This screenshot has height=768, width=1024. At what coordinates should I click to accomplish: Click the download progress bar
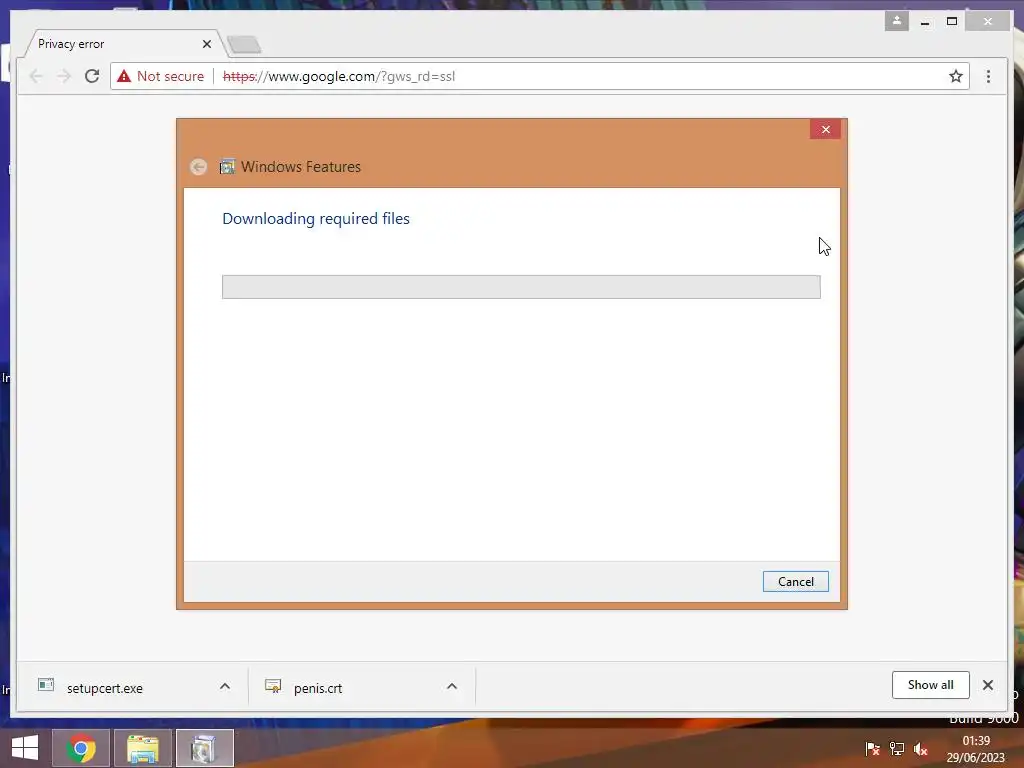(x=521, y=287)
